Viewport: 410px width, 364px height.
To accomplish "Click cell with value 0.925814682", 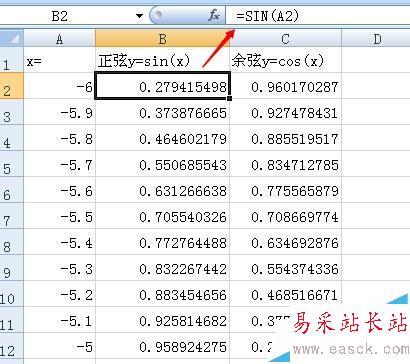I will (162, 320).
